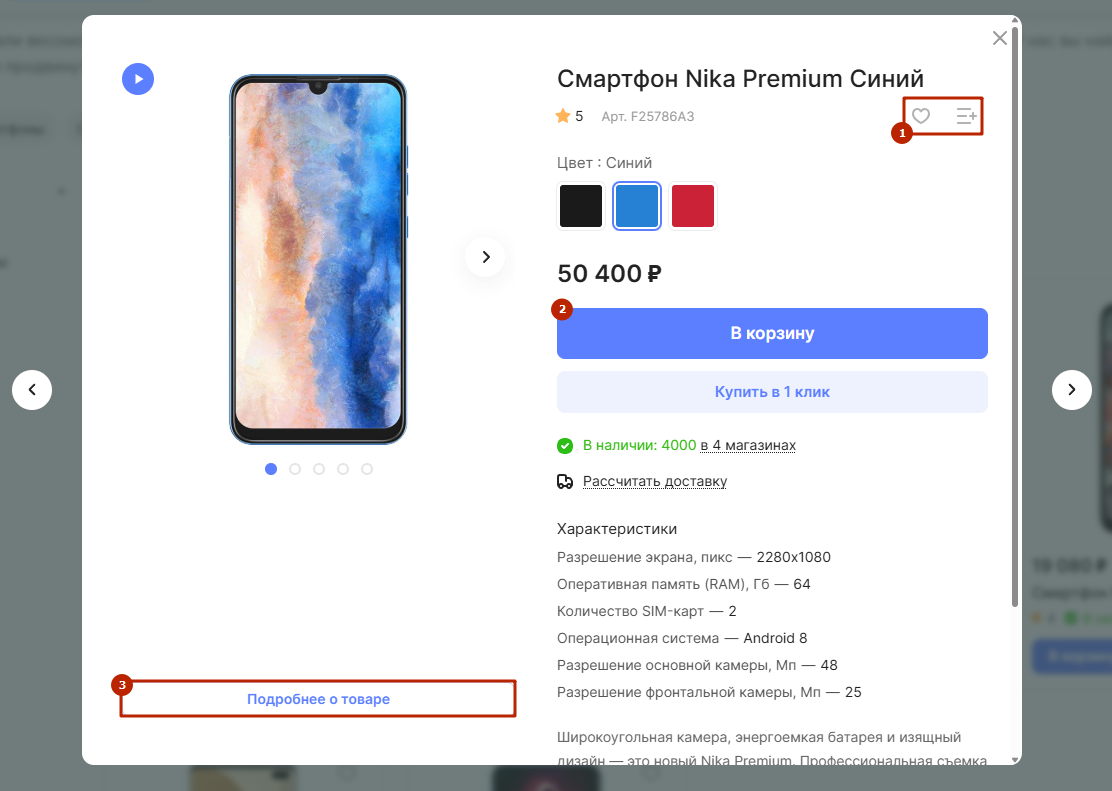Open the 'в 4 магазинах' availability link
This screenshot has height=791, width=1112.
click(748, 445)
